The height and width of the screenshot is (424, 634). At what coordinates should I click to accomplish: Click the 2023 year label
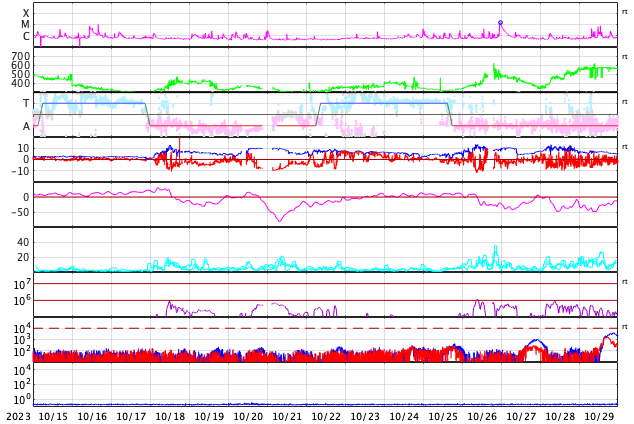pyautogui.click(x=18, y=417)
